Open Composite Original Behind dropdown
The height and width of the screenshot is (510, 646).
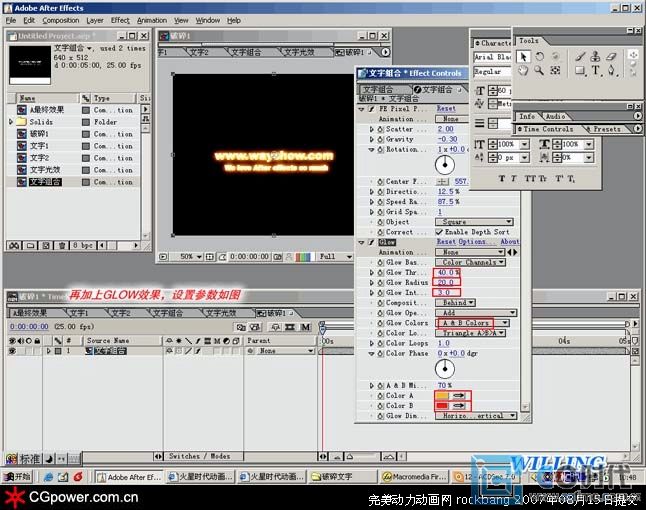point(456,303)
